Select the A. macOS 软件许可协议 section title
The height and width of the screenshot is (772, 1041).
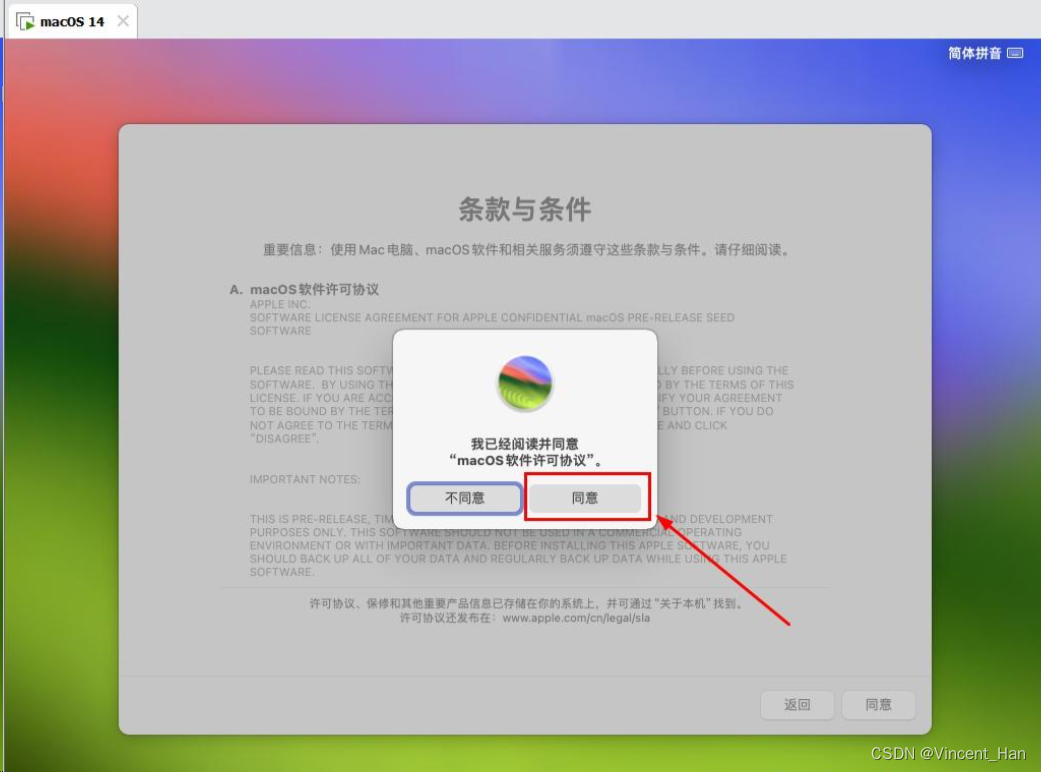tap(304, 289)
